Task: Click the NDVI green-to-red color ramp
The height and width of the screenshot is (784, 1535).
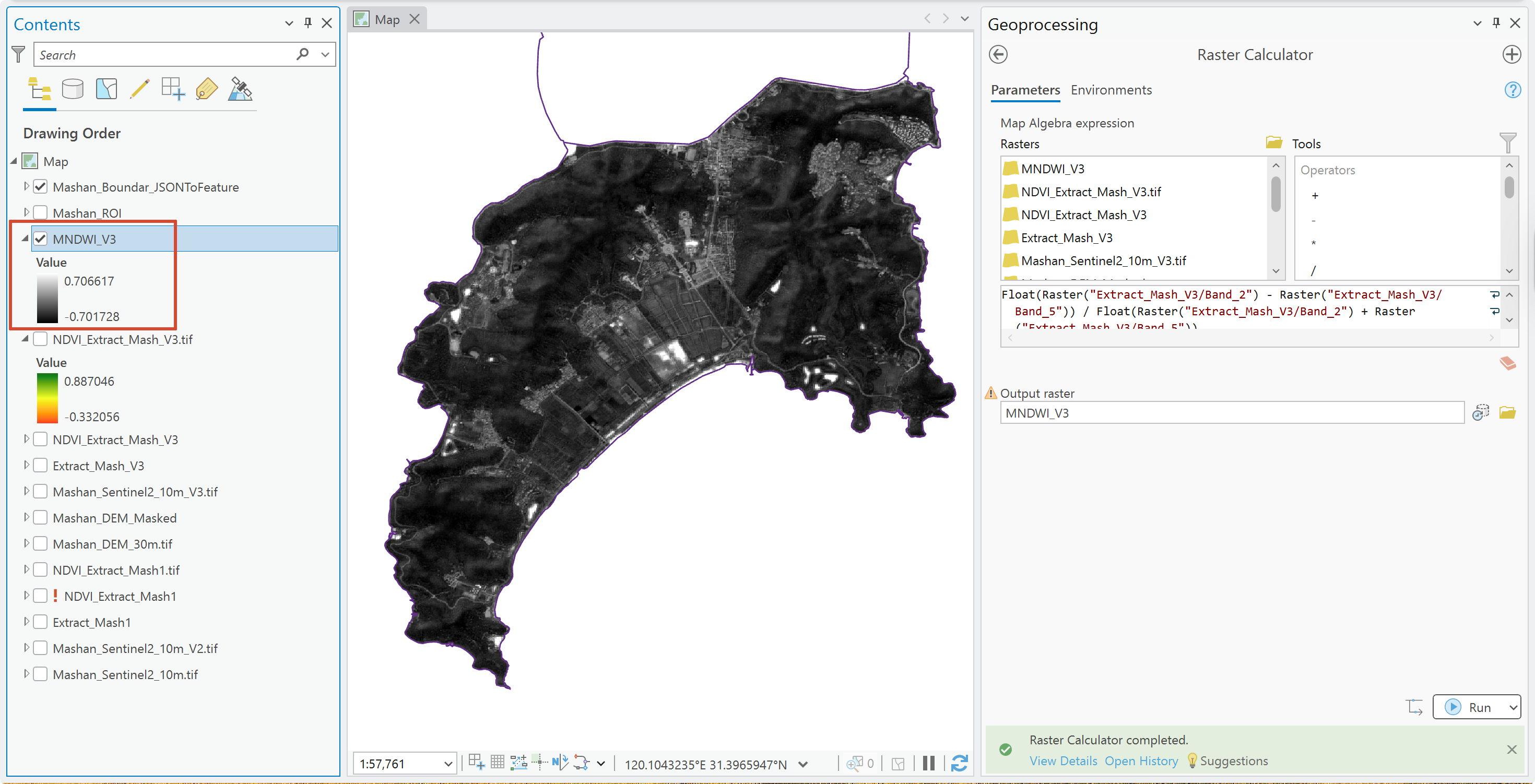Action: (x=47, y=399)
